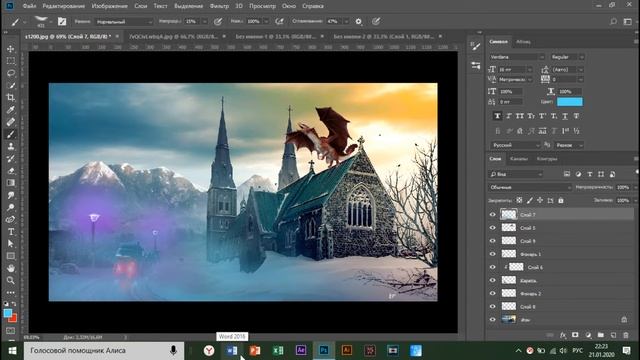This screenshot has width=640, height=360.
Task: Open the layer blend mode Обычные dropdown
Action: point(530,187)
